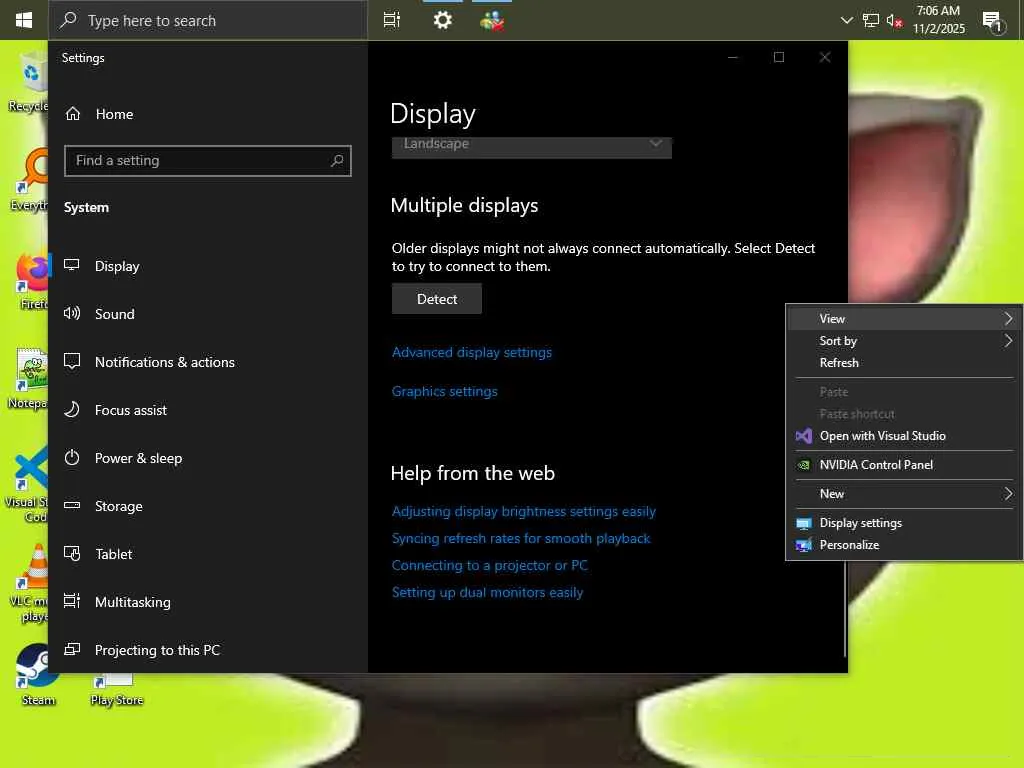Image resolution: width=1024 pixels, height=768 pixels.
Task: Open Multitasking settings icon
Action: 72,601
